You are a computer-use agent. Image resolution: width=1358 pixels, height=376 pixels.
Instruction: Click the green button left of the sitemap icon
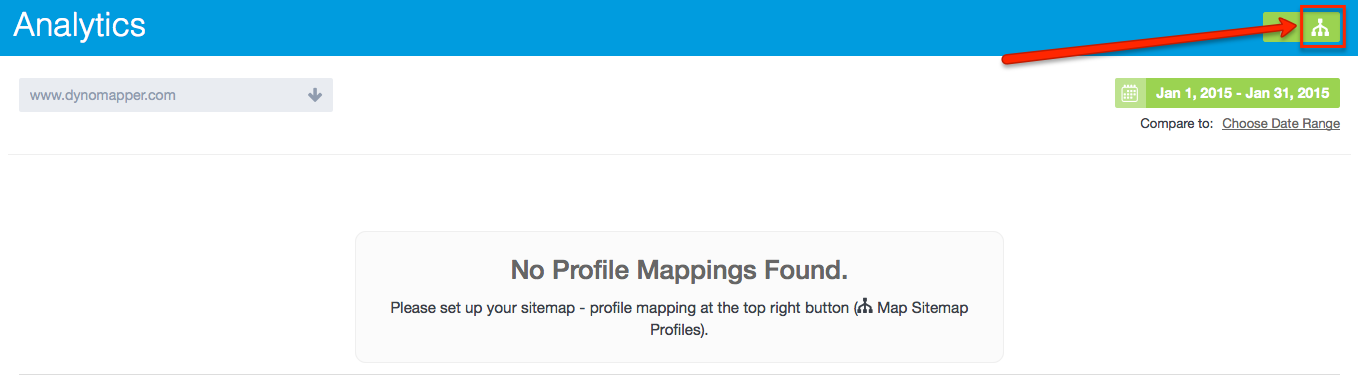pos(1280,28)
